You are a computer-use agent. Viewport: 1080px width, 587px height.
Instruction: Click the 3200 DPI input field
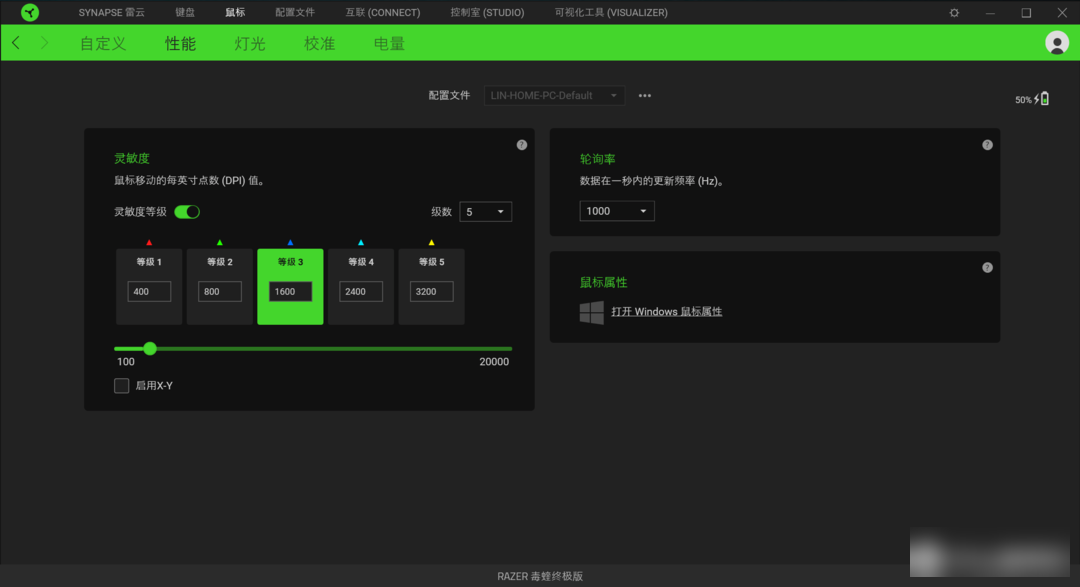tap(431, 291)
